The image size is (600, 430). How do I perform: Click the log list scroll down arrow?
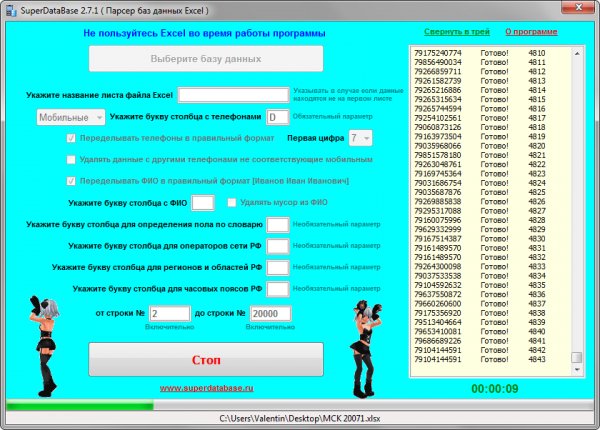tap(577, 370)
